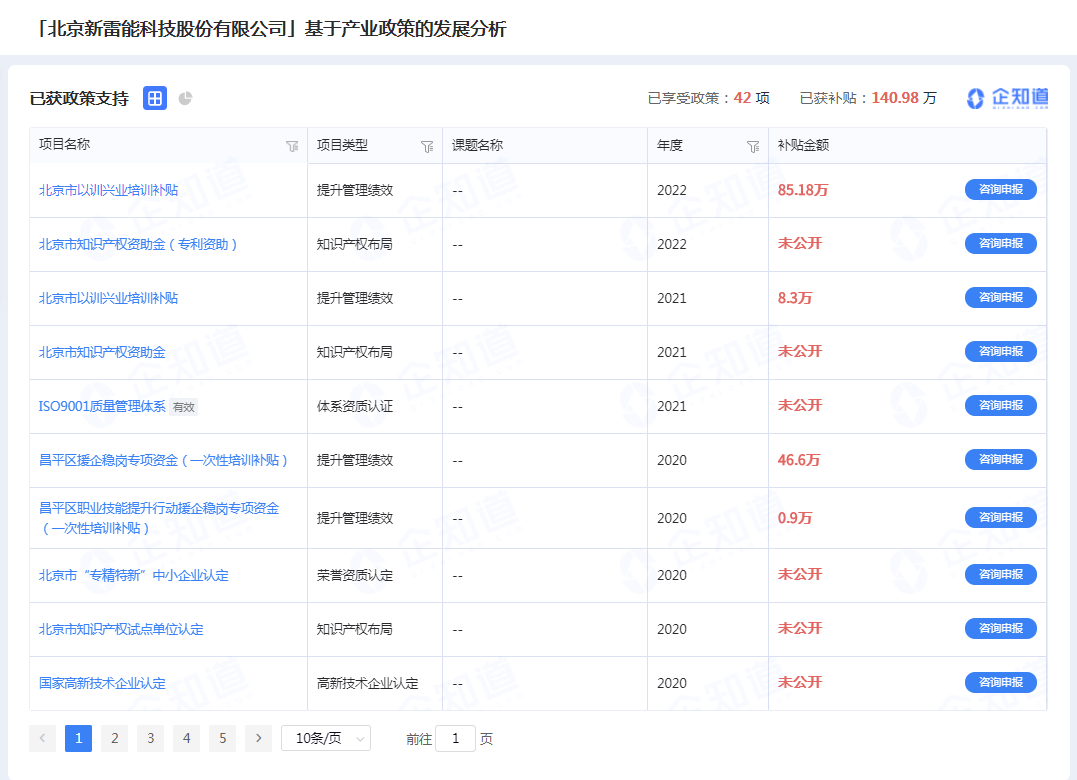The width and height of the screenshot is (1077, 780).
Task: Open the 项目类型 column filter icon
Action: [427, 146]
